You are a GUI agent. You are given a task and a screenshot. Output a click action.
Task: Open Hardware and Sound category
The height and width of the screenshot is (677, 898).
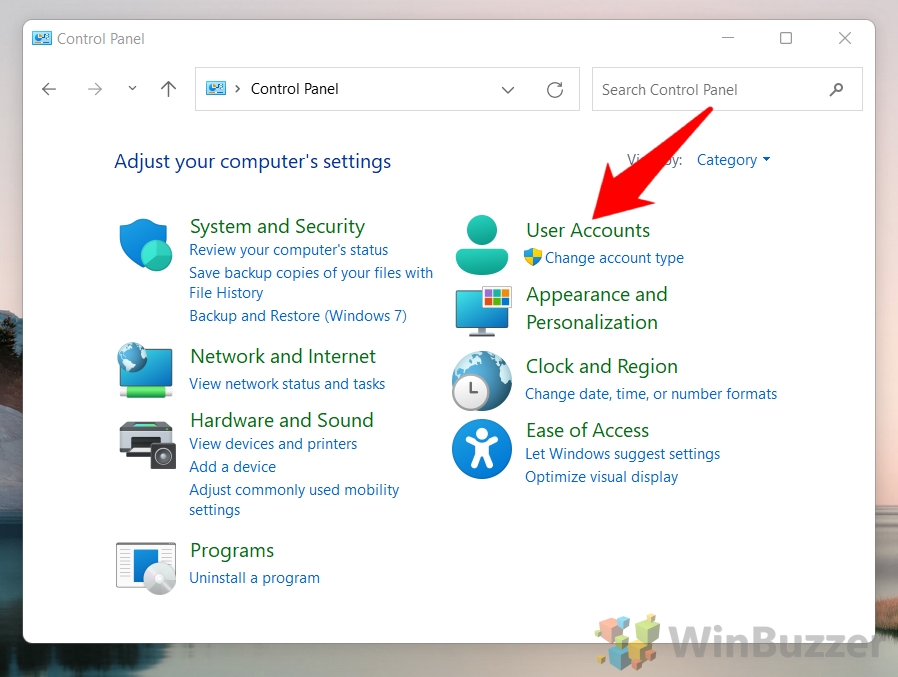coord(282,420)
